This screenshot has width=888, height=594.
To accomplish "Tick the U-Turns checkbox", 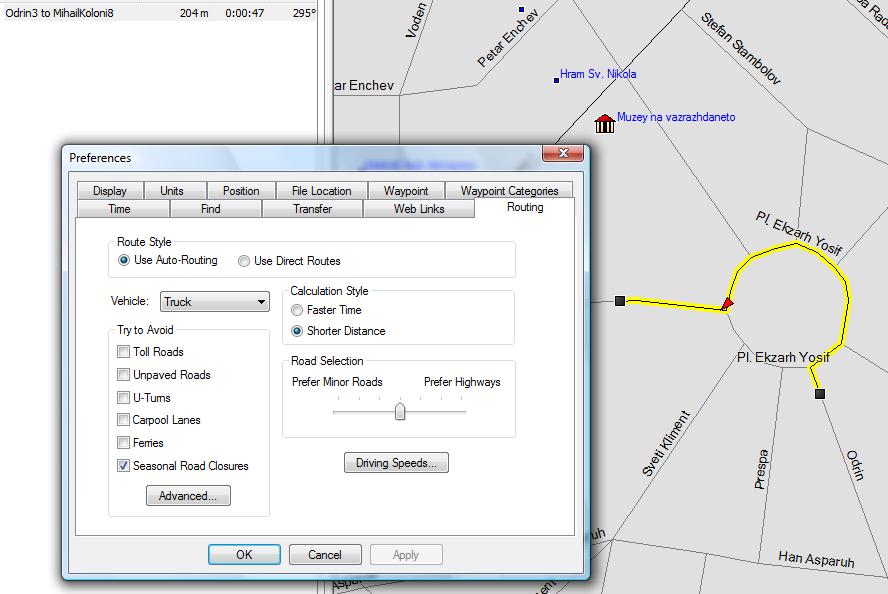I will (x=124, y=398).
